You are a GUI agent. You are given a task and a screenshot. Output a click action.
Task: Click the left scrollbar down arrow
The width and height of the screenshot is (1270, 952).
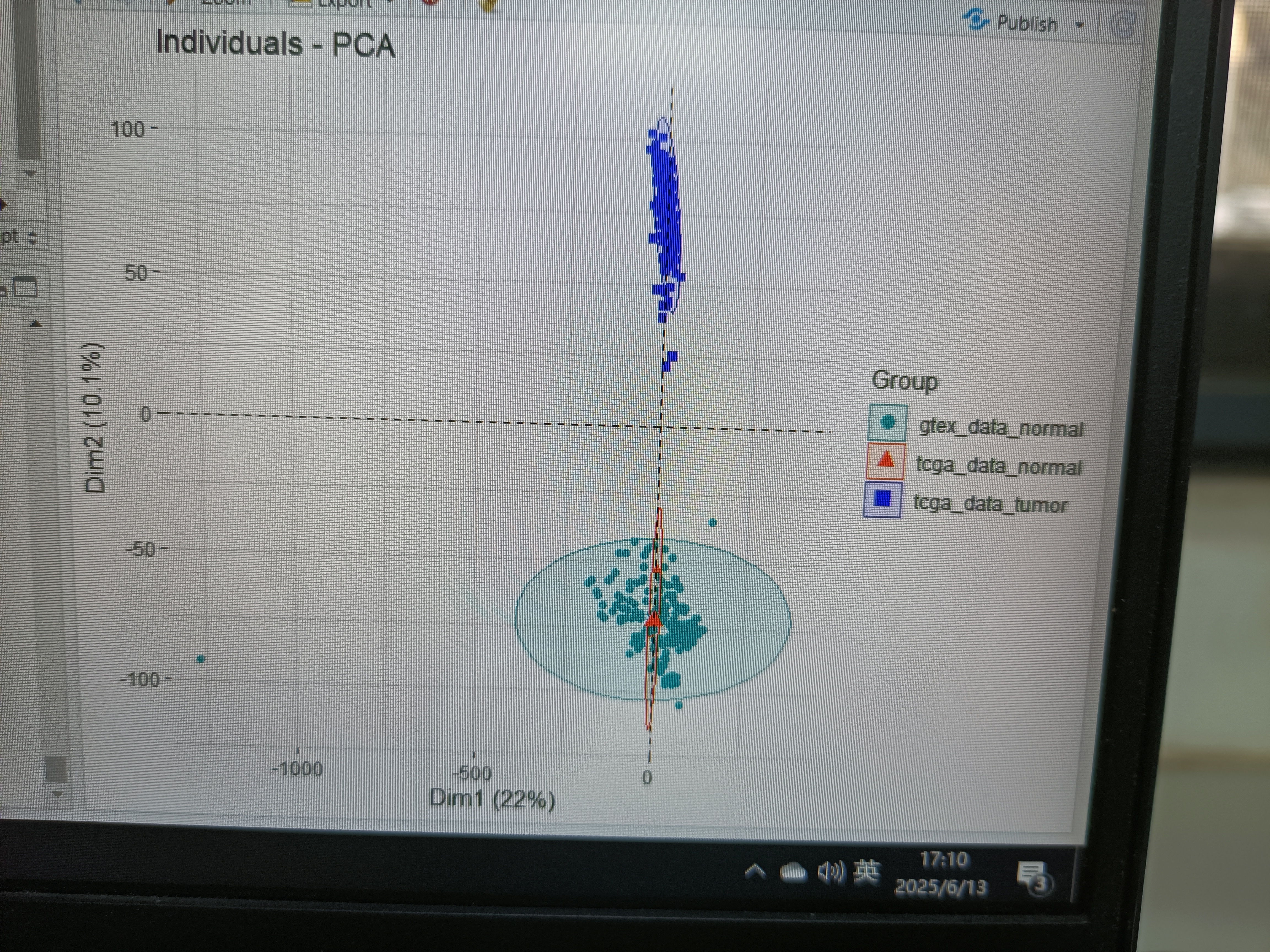pyautogui.click(x=30, y=173)
